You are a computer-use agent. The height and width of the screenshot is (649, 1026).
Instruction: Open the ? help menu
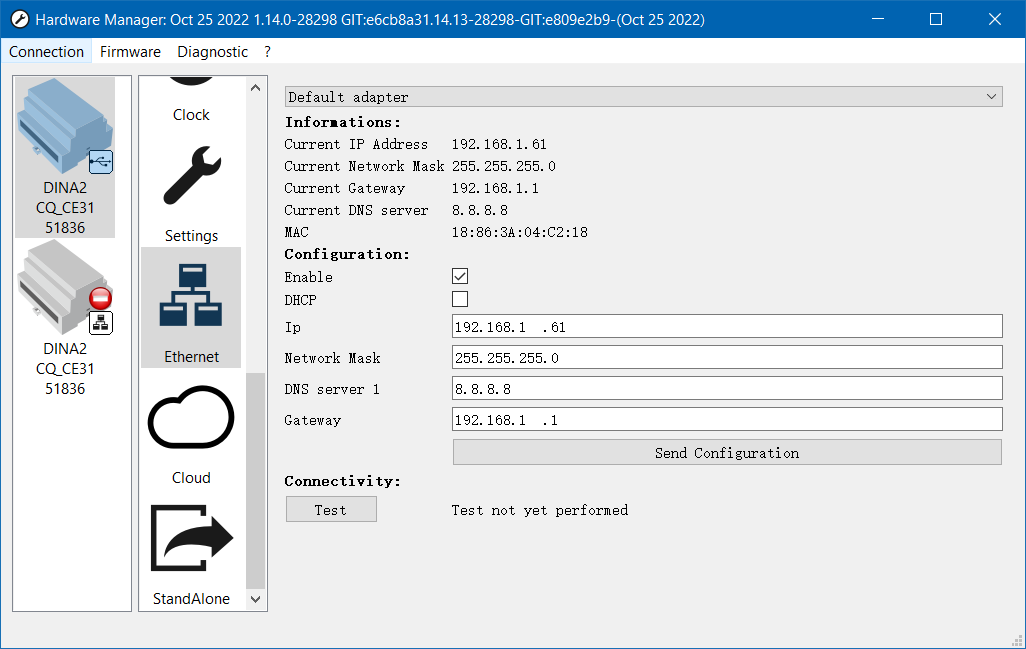(x=268, y=52)
